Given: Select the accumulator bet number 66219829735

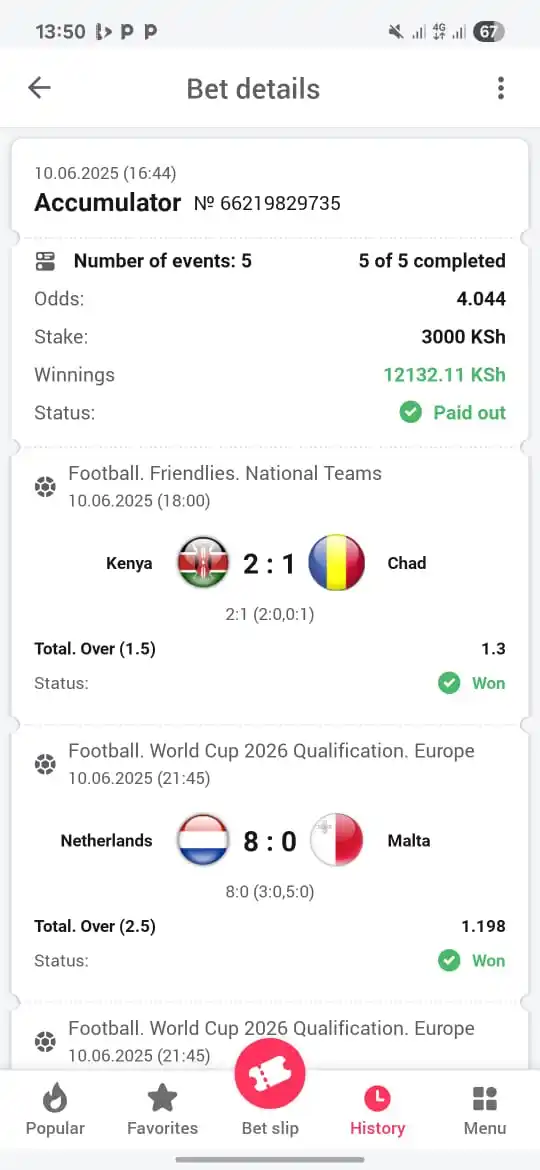Looking at the screenshot, I should [267, 203].
